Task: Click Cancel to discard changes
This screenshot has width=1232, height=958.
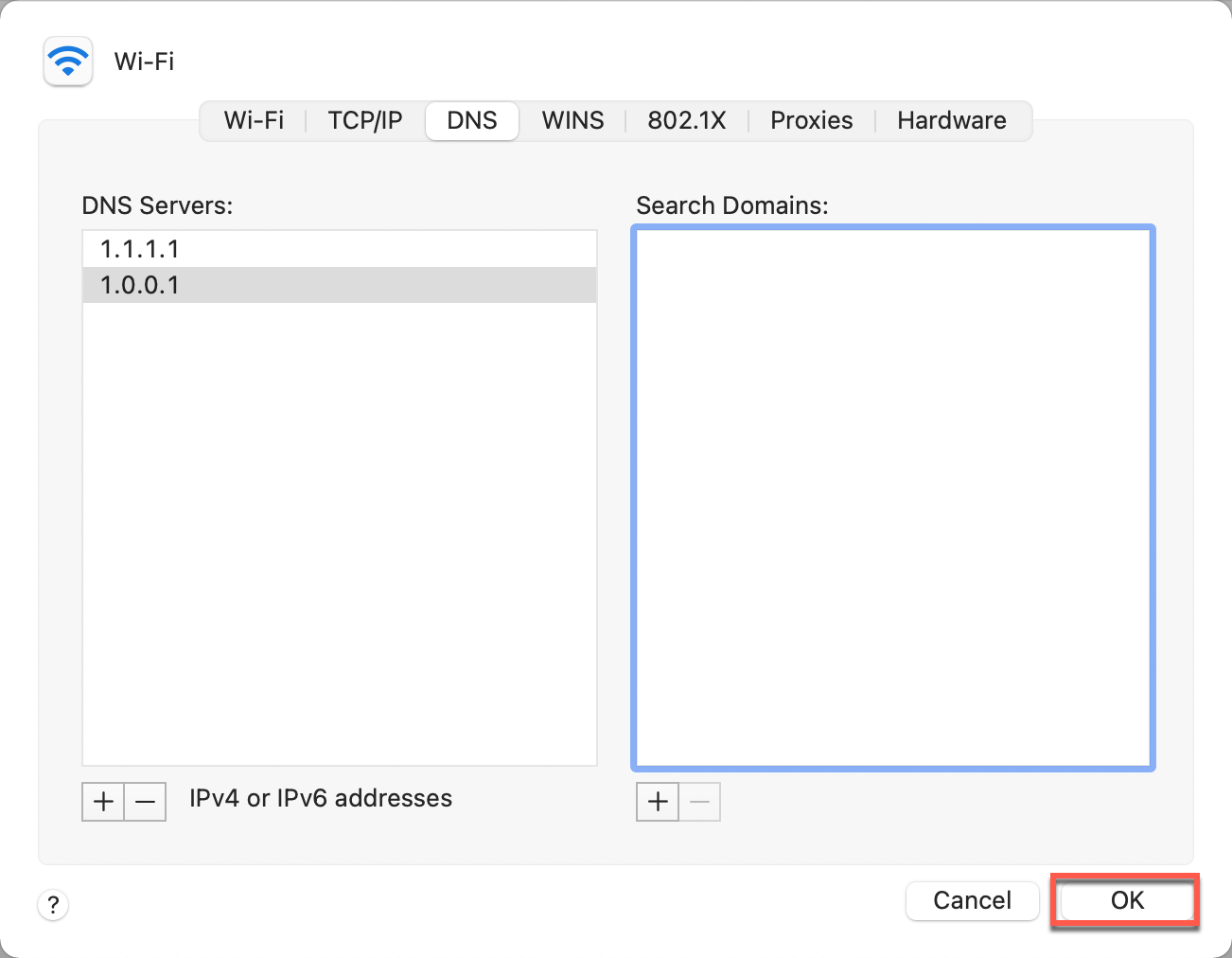Action: pos(972,900)
